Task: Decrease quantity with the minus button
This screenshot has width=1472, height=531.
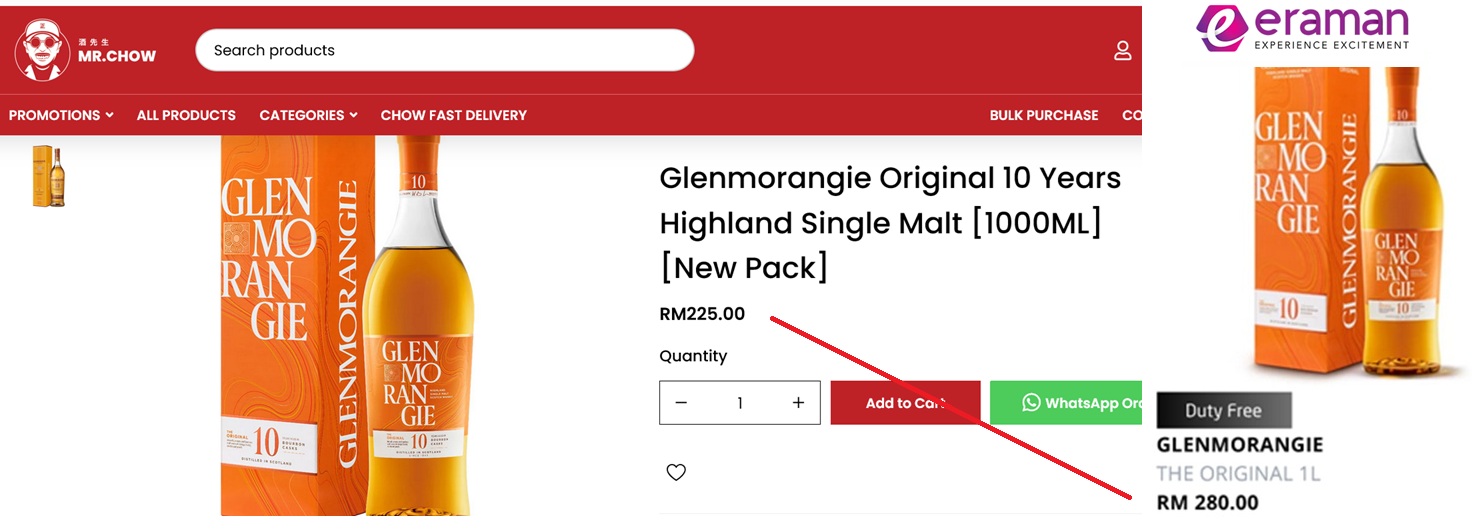Action: point(681,403)
